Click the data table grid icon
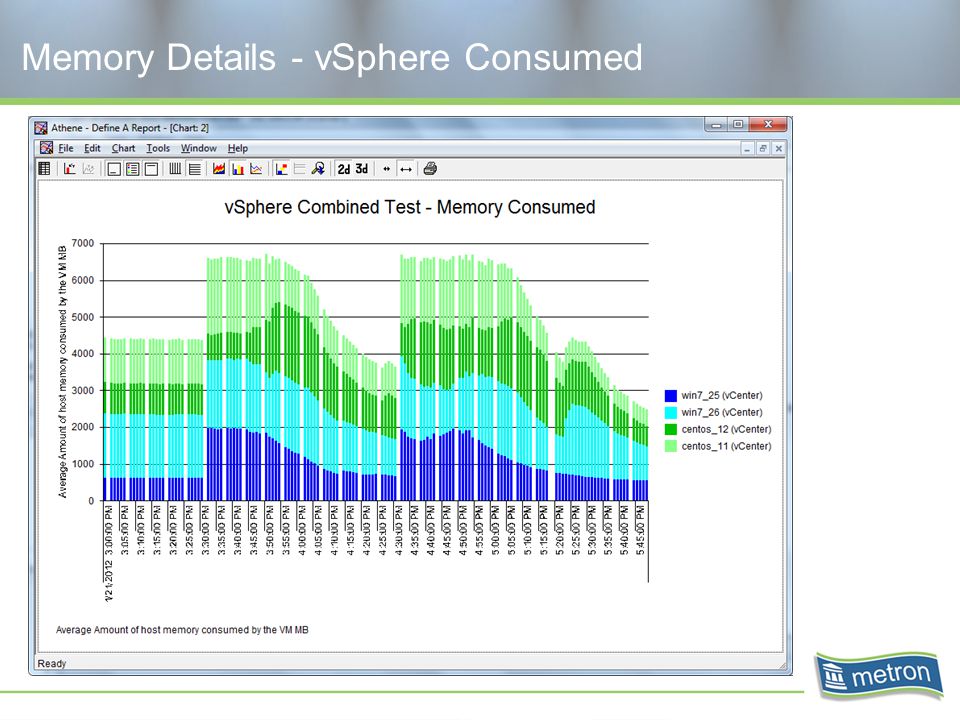 [x=44, y=168]
